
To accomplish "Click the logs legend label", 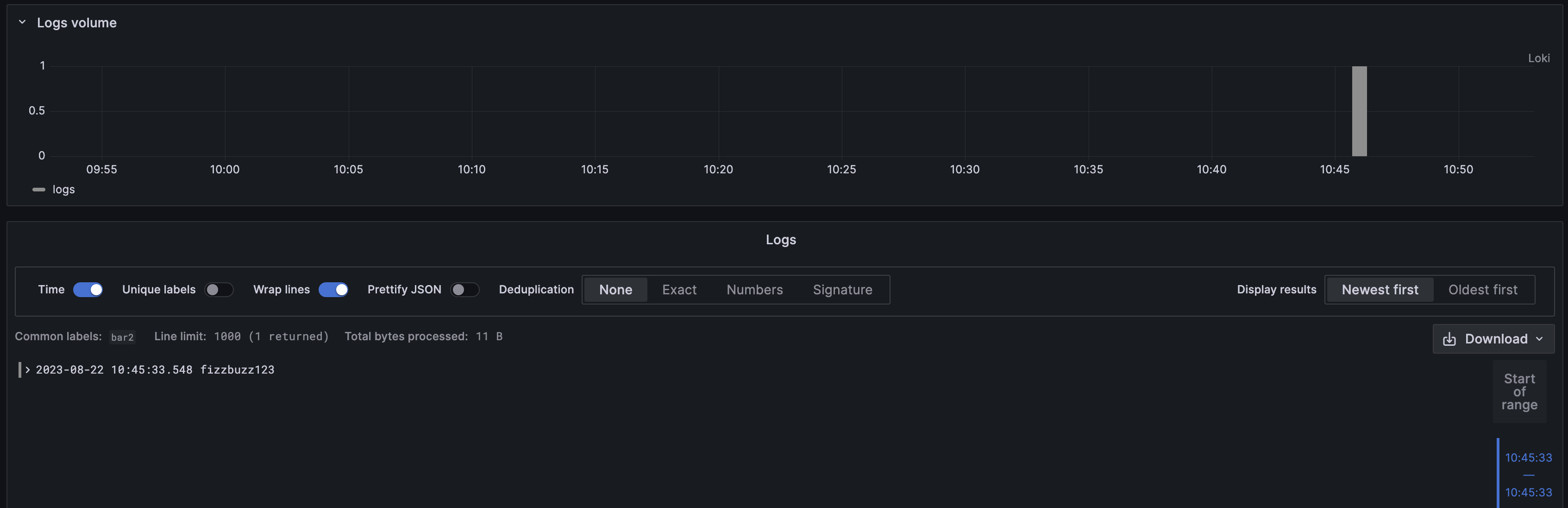I will [63, 190].
